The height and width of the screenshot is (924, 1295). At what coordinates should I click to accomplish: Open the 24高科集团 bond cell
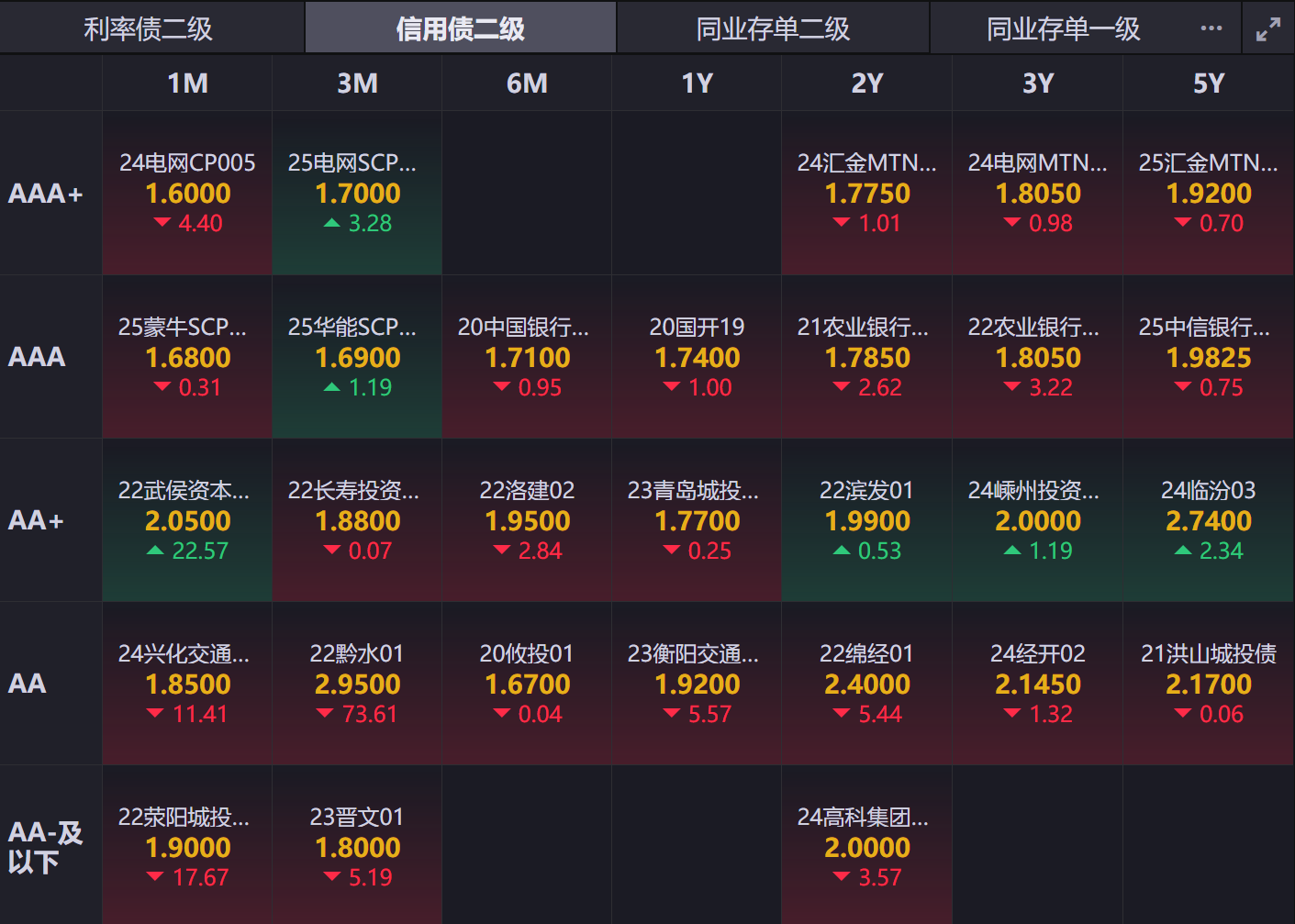[x=867, y=846]
